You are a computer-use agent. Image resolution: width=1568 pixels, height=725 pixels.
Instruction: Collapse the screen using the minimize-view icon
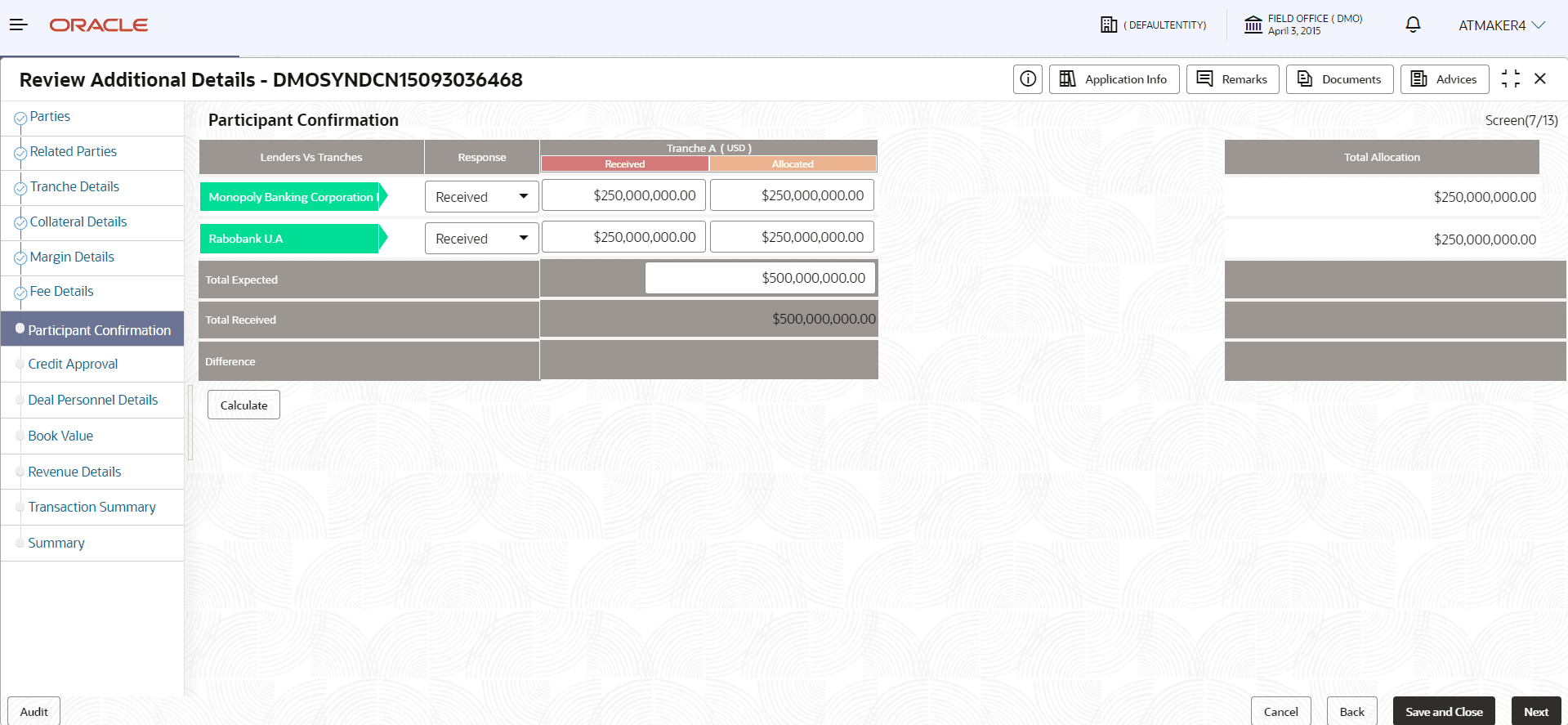[x=1511, y=78]
